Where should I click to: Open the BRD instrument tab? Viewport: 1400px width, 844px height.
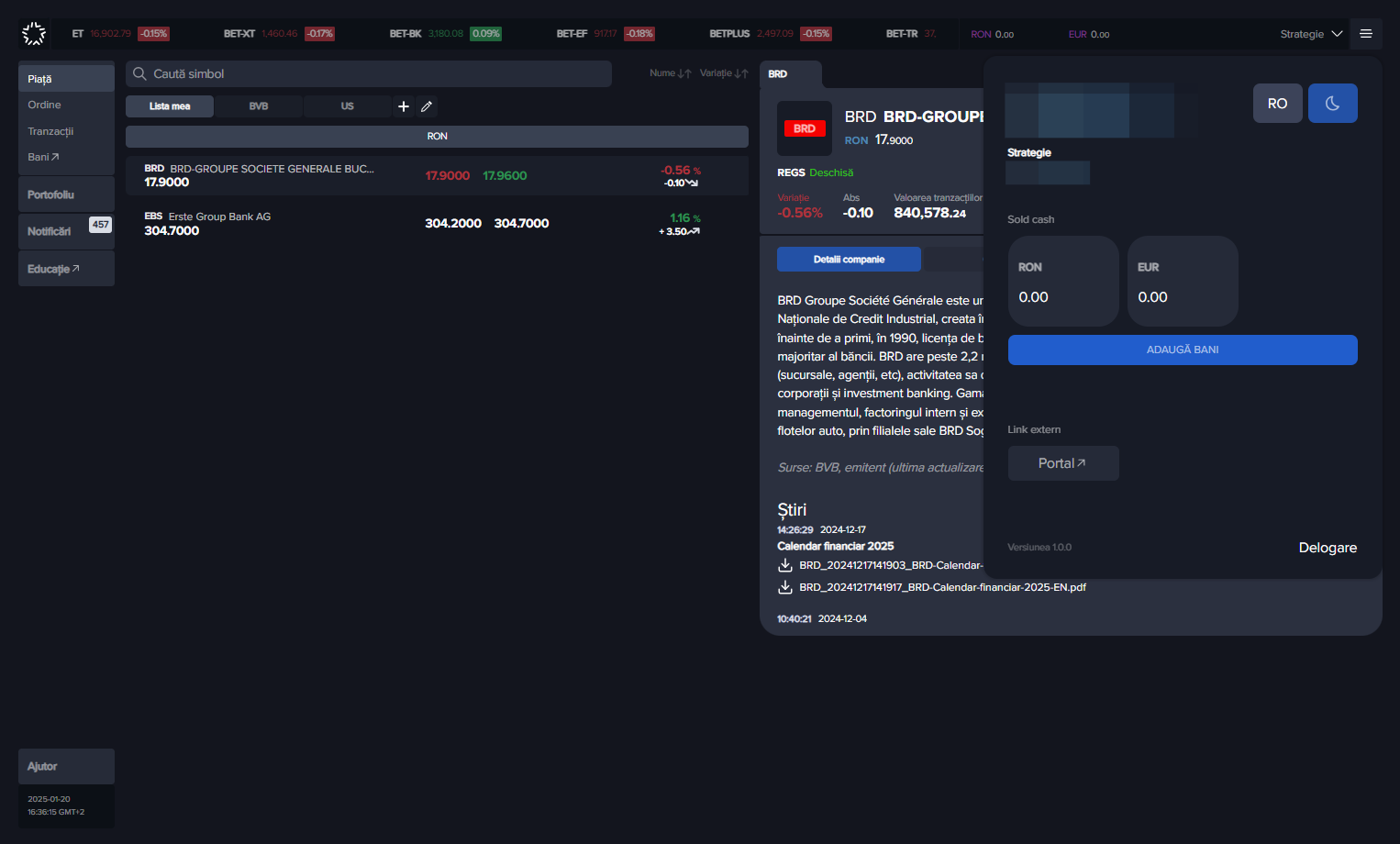point(790,74)
